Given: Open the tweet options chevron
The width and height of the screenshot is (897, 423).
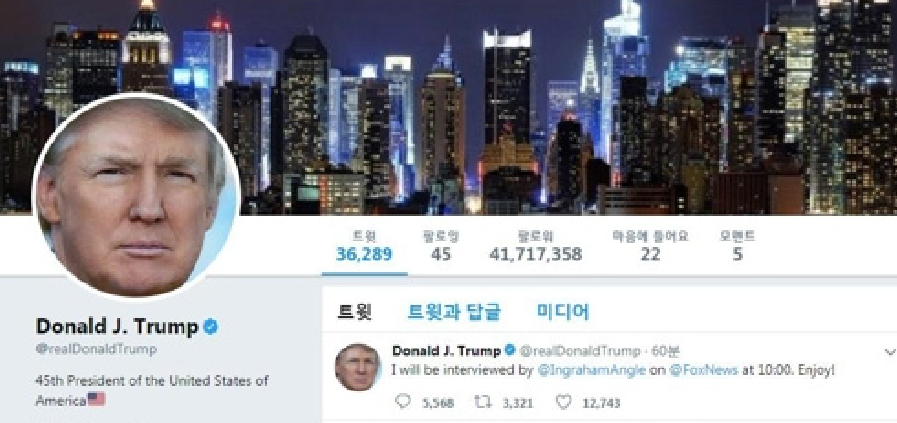Looking at the screenshot, I should (x=890, y=351).
